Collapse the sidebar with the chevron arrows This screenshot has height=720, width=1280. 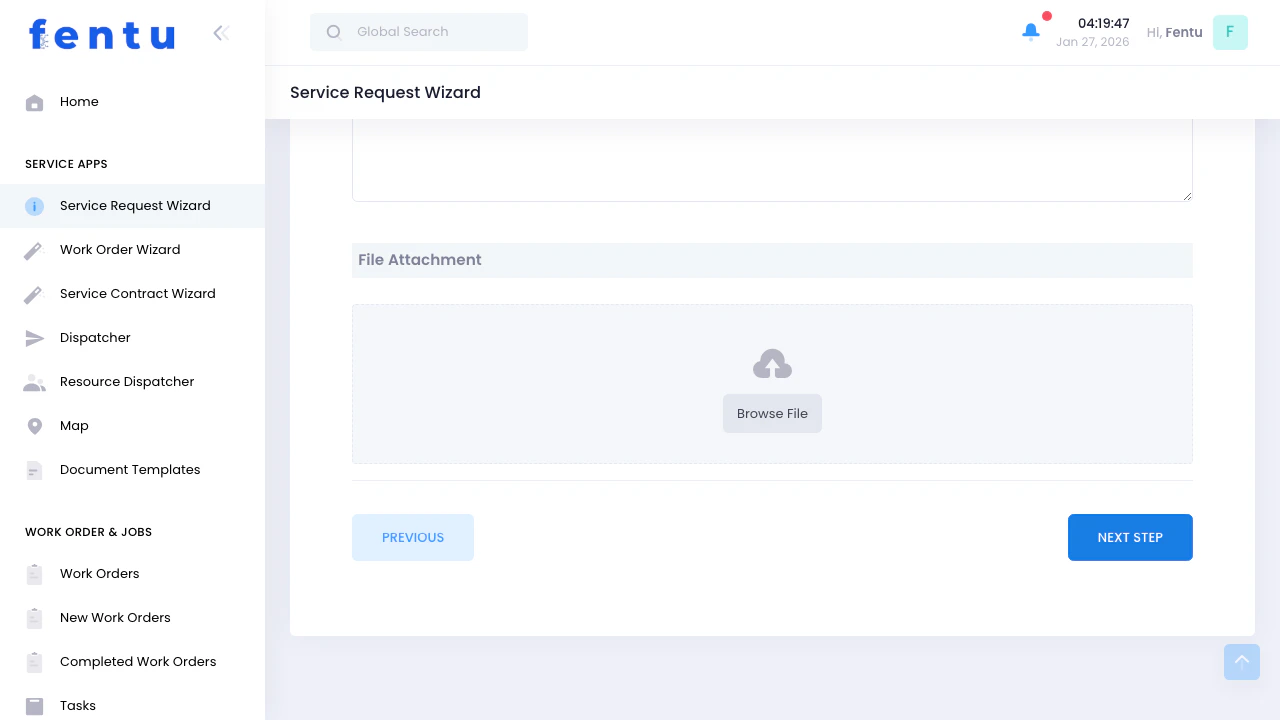point(221,32)
